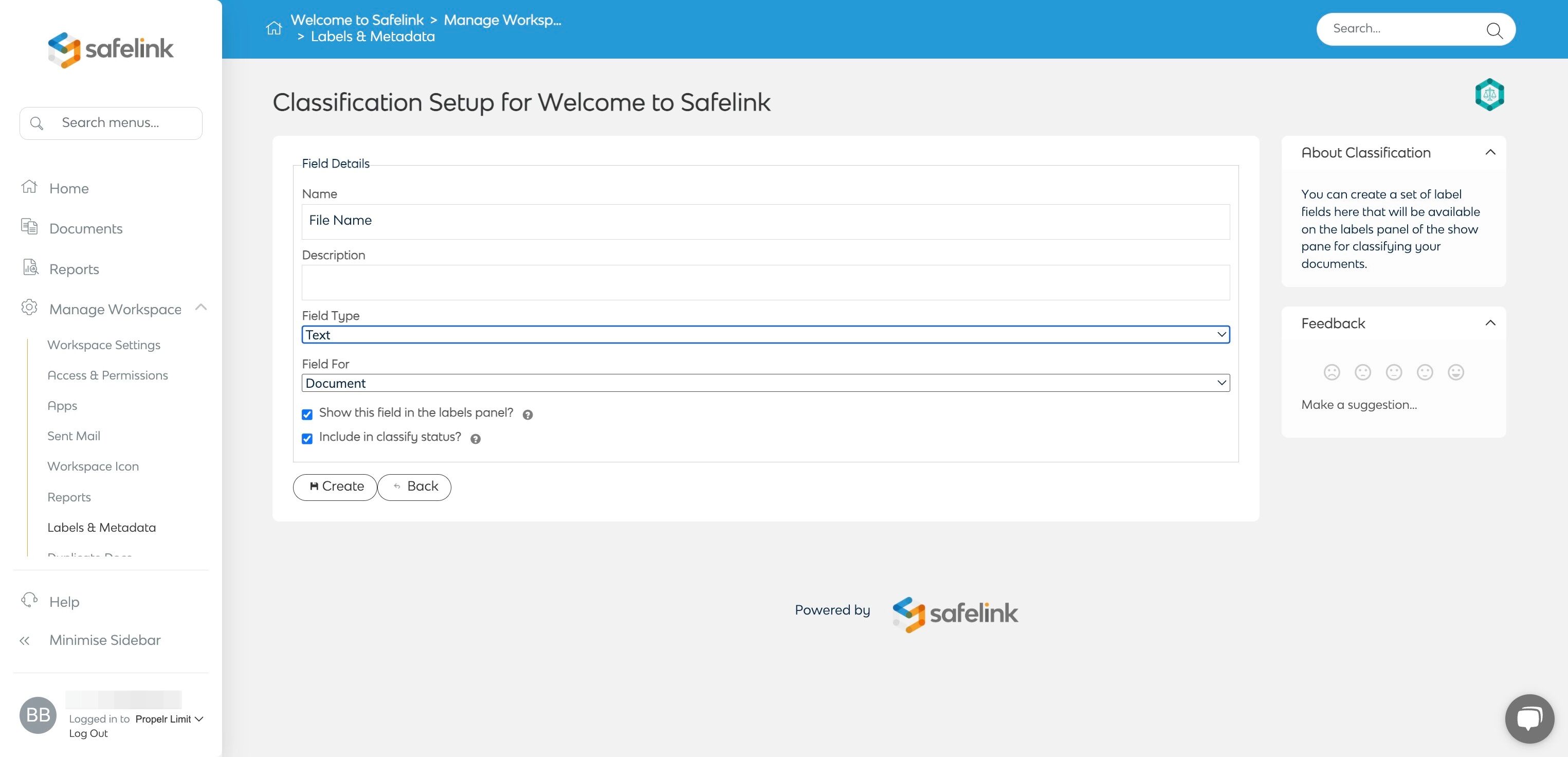Click the teal scales workspace icon
This screenshot has width=1568, height=757.
tap(1489, 95)
